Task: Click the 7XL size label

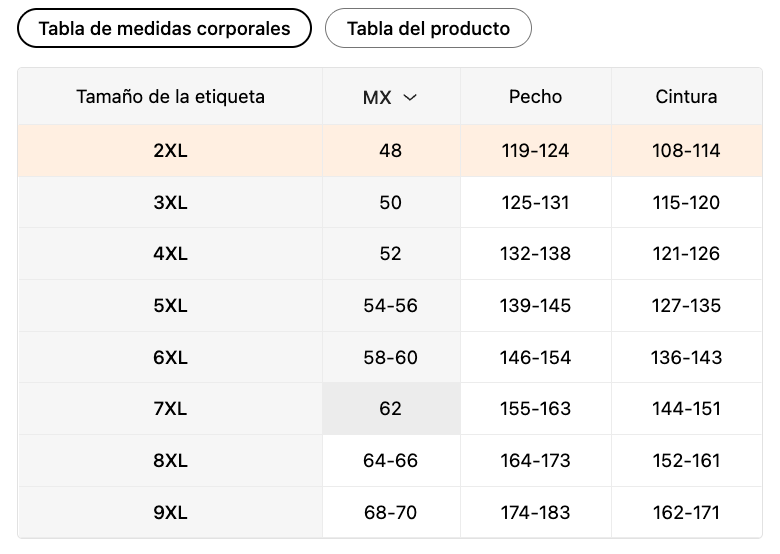Action: (170, 409)
